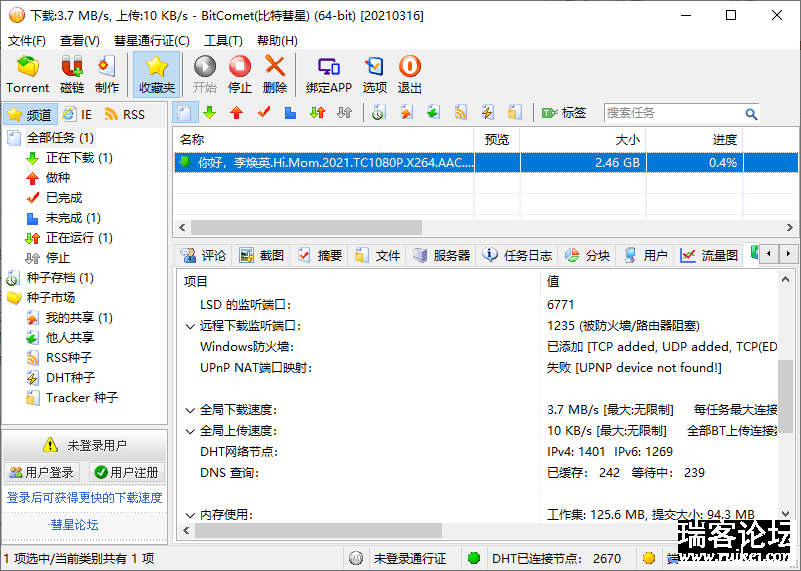Open the 评论 comments tab
The image size is (801, 571).
[204, 255]
